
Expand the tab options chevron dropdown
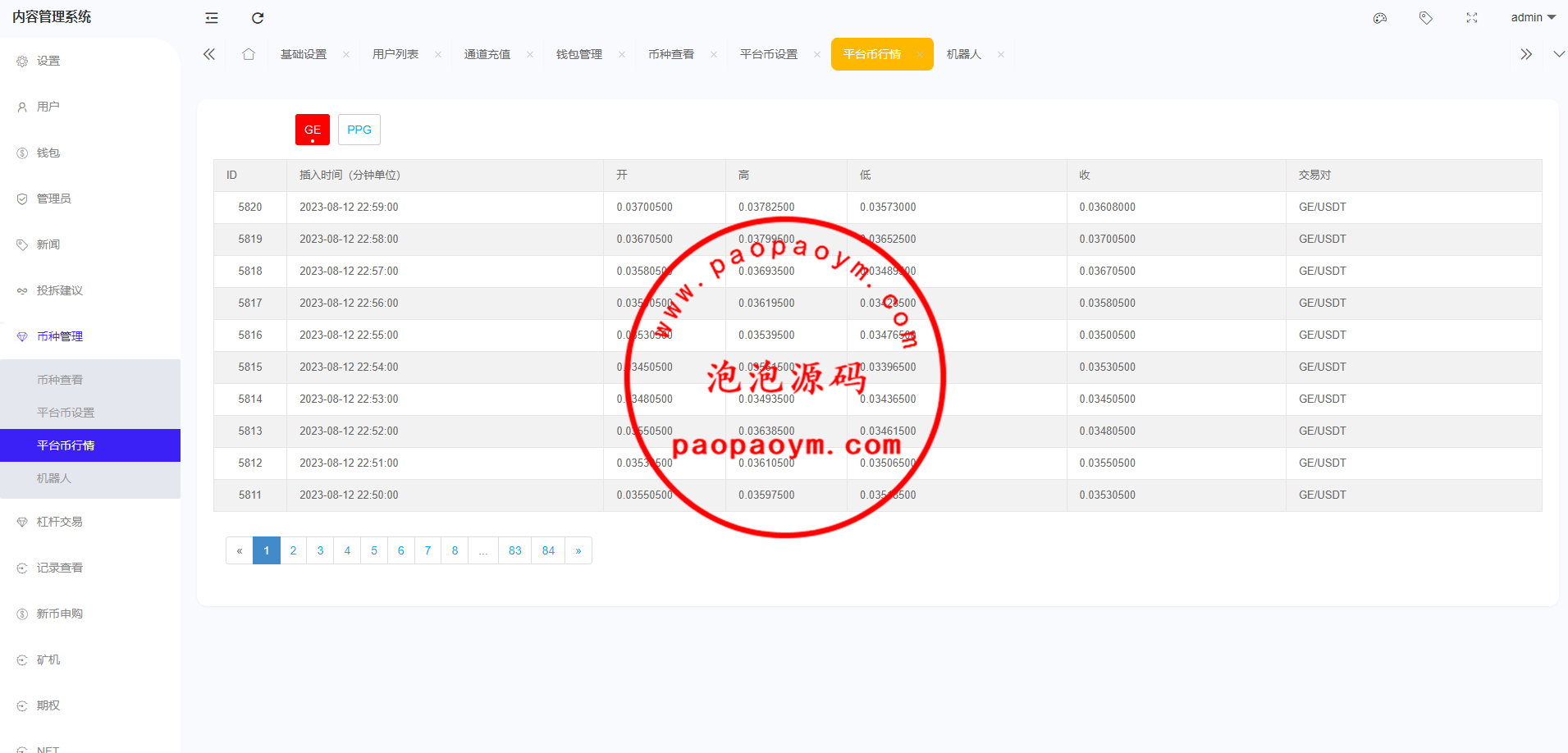(x=1559, y=54)
